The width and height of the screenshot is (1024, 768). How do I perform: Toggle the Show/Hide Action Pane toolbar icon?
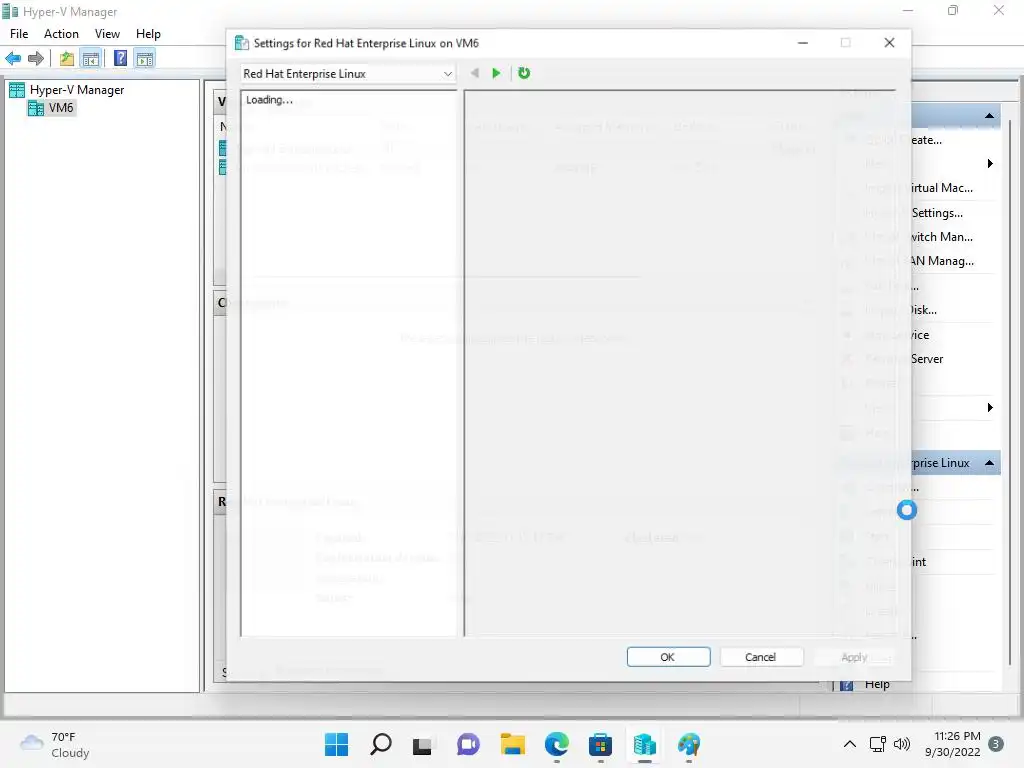[144, 59]
